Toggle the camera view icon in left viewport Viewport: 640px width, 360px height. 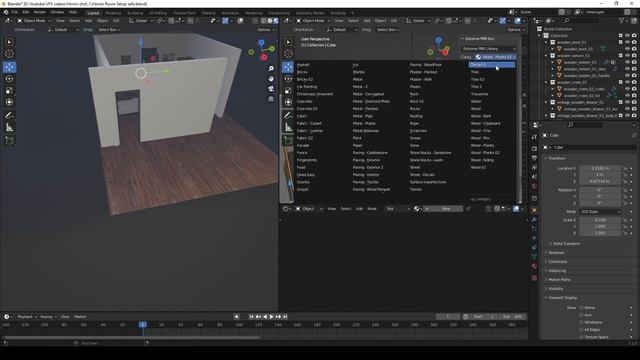[x=271, y=89]
